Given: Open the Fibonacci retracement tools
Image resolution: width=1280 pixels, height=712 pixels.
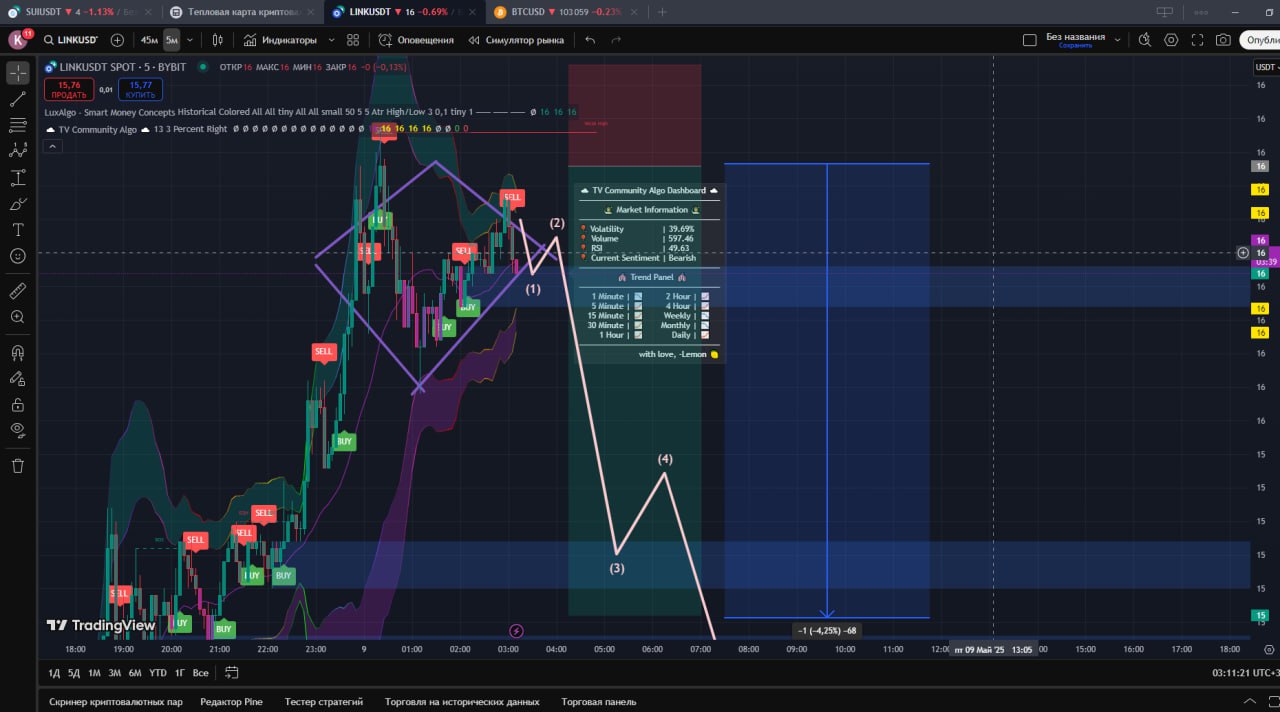Looking at the screenshot, I should click(18, 125).
